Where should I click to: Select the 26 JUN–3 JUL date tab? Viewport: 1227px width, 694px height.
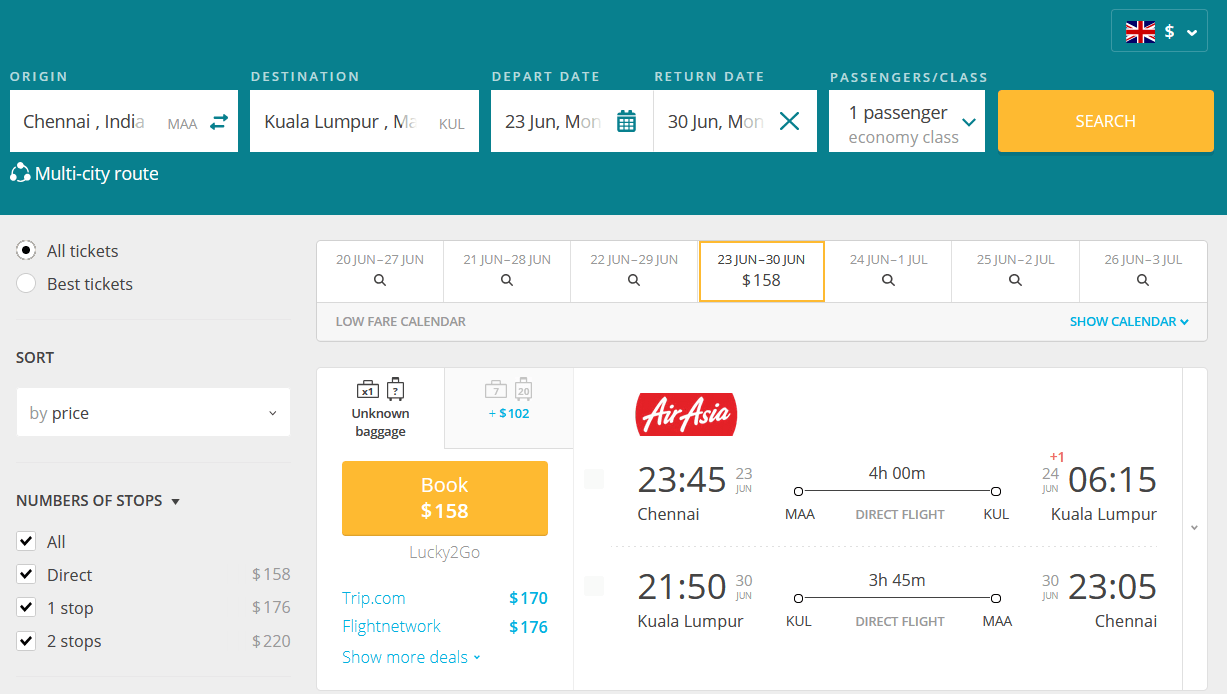(x=1143, y=271)
